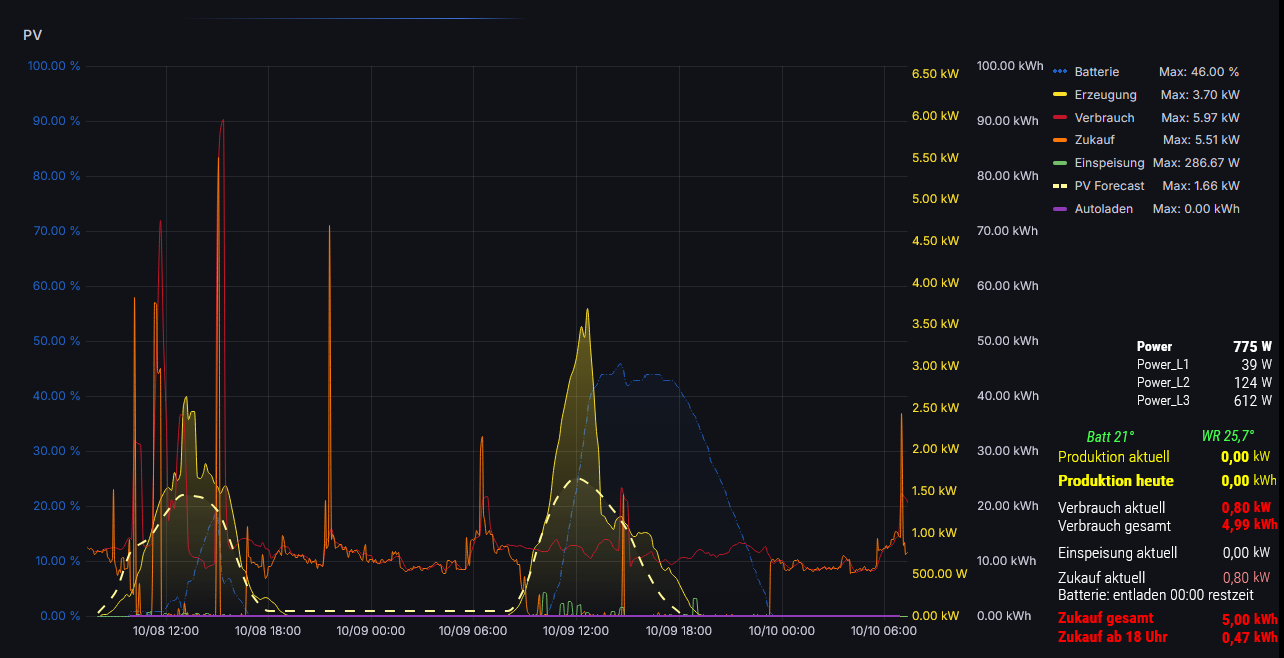Click the Power_L3 reading row

pyautogui.click(x=1204, y=400)
